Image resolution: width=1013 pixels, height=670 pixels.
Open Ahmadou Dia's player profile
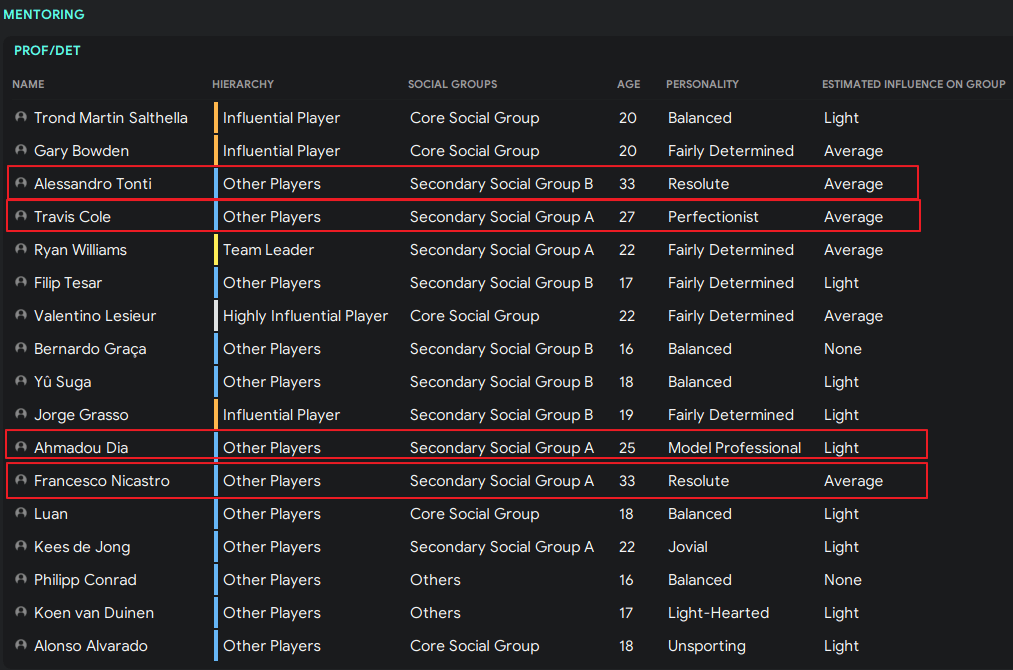pyautogui.click(x=81, y=447)
